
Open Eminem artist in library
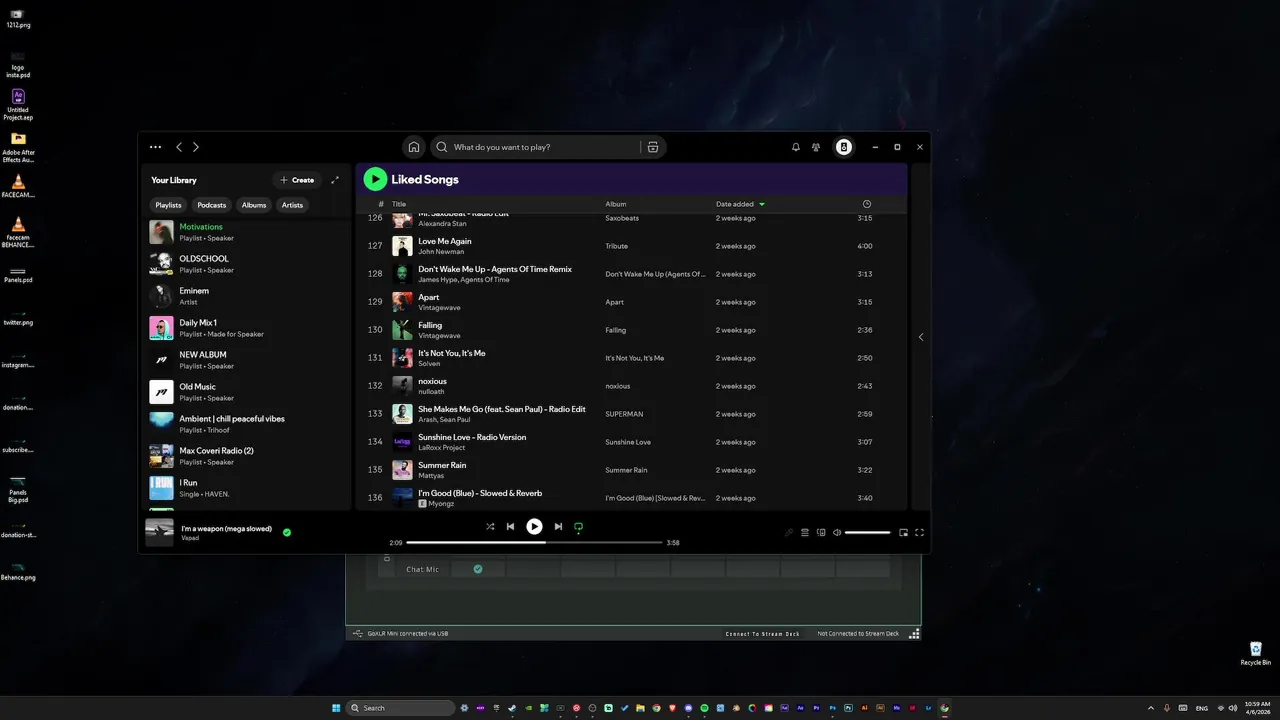(247, 296)
